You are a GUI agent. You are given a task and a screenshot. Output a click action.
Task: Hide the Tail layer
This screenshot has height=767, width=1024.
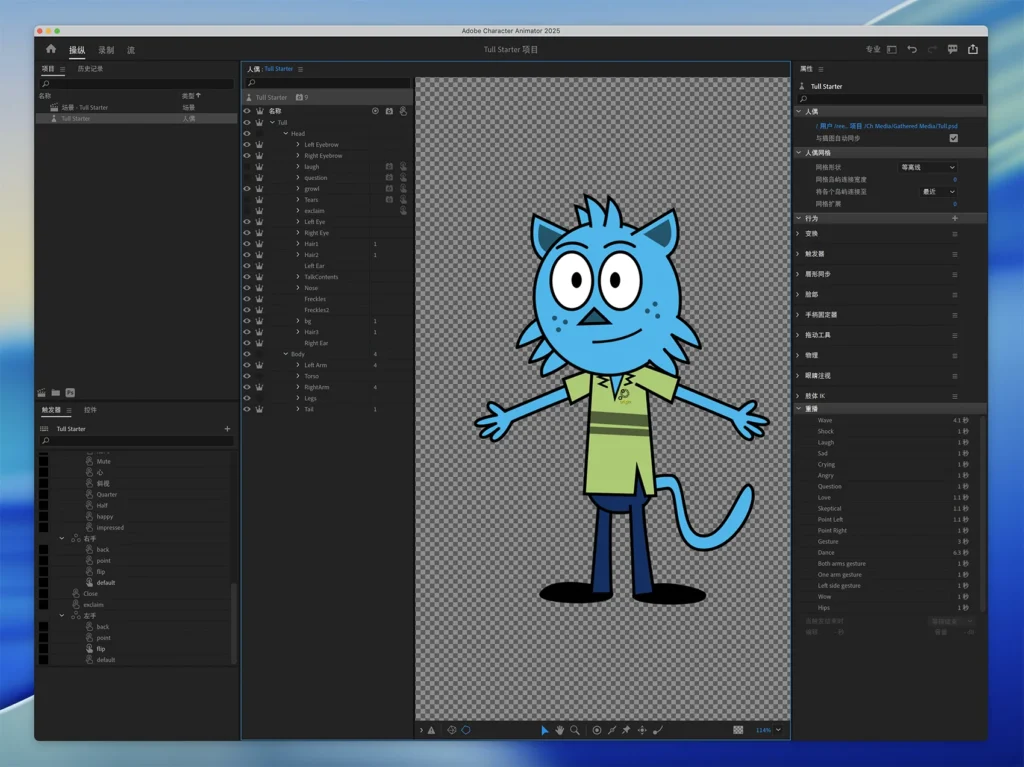247,409
